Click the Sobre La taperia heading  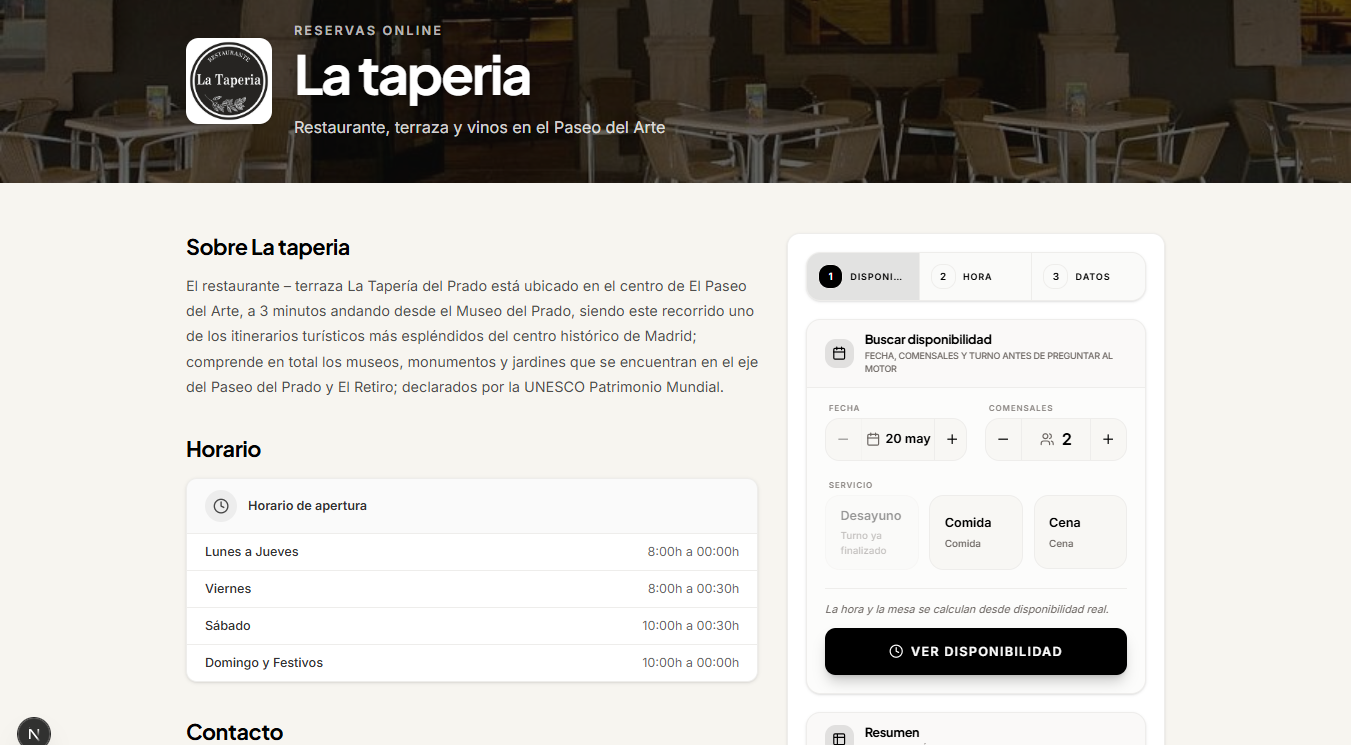(268, 247)
